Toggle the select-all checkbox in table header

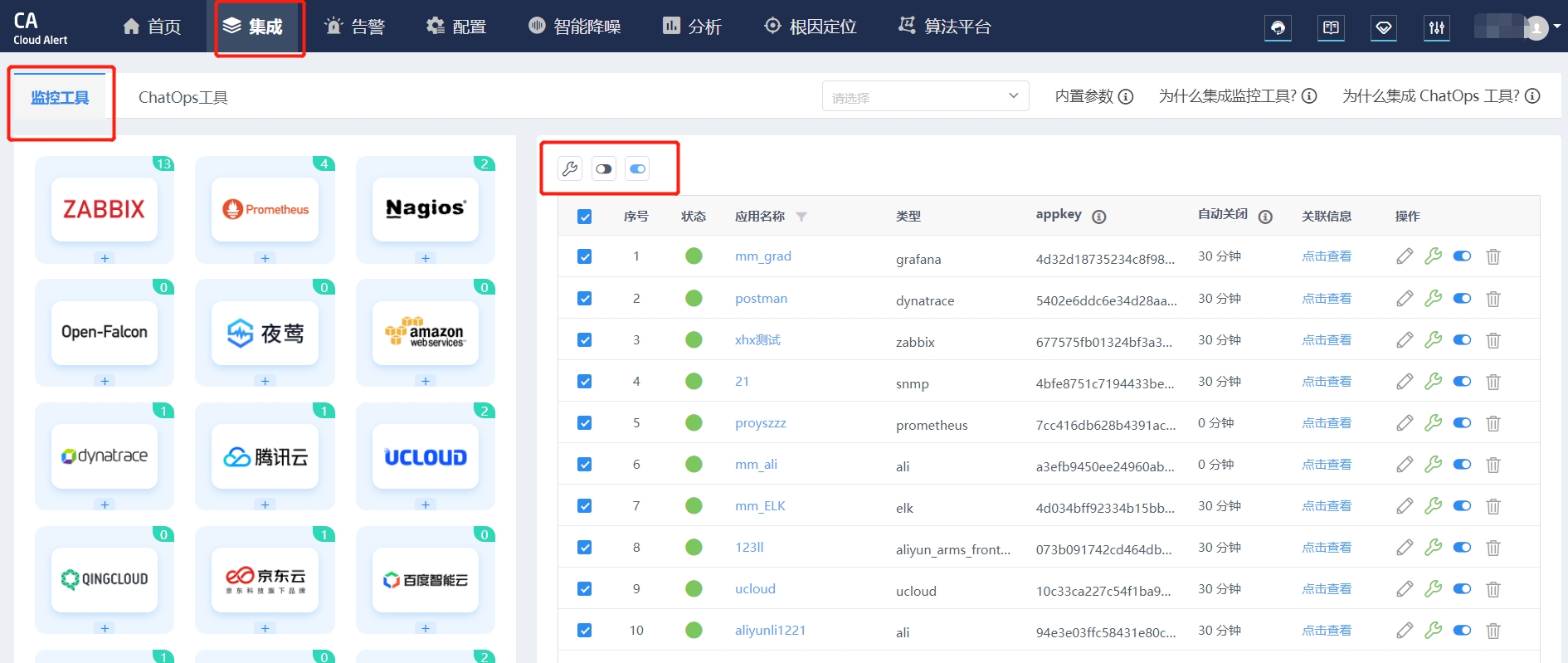point(584,217)
